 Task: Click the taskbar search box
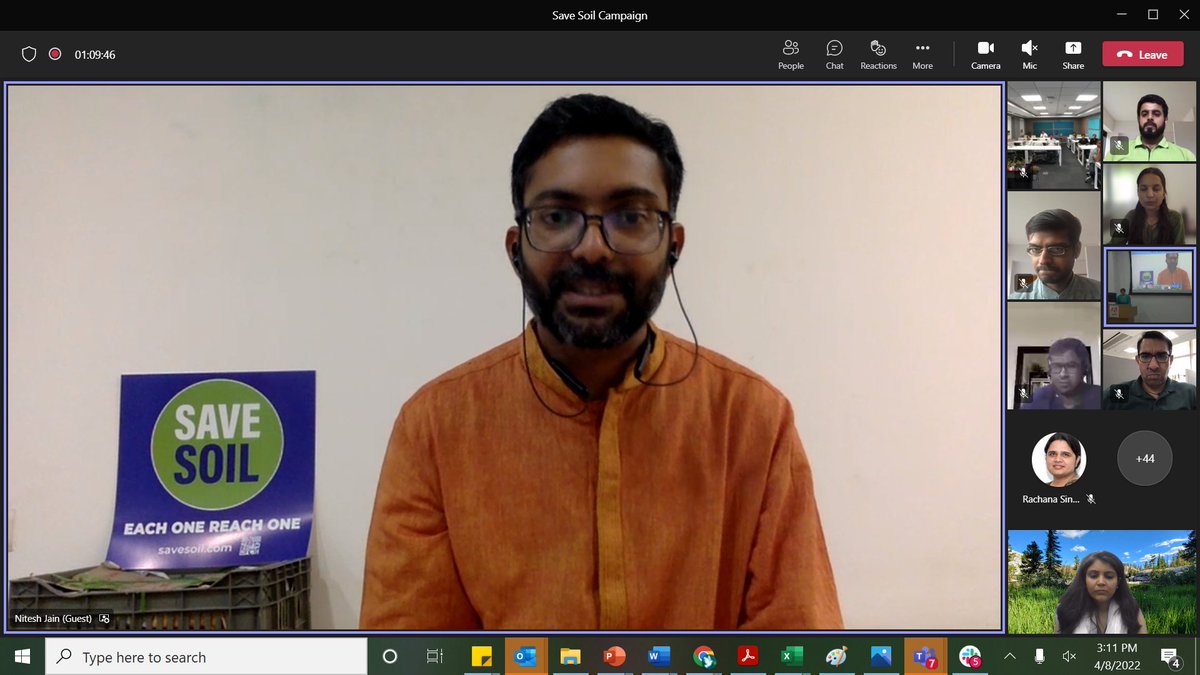click(207, 656)
